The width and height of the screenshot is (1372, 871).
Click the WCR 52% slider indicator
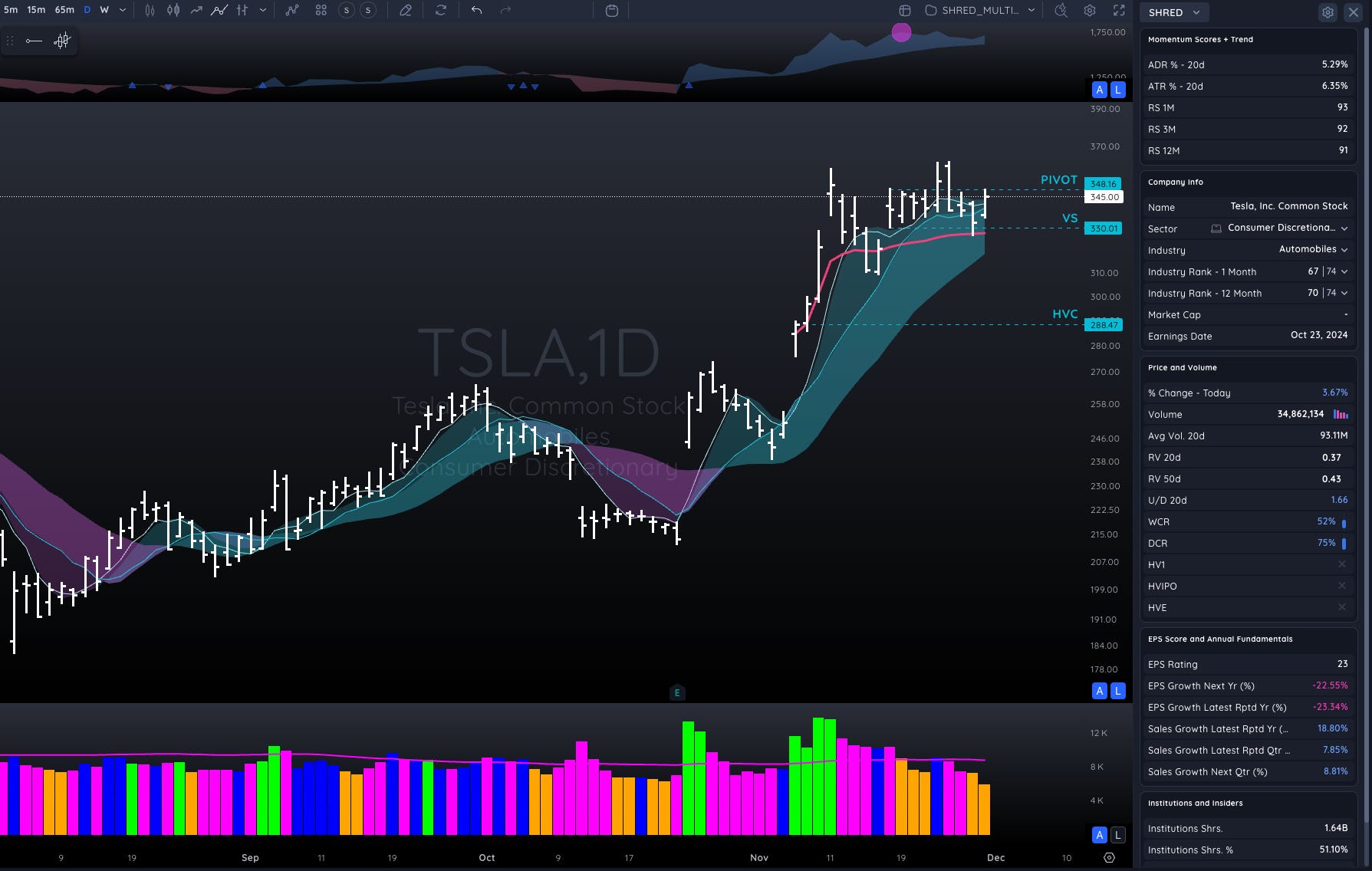click(1344, 522)
